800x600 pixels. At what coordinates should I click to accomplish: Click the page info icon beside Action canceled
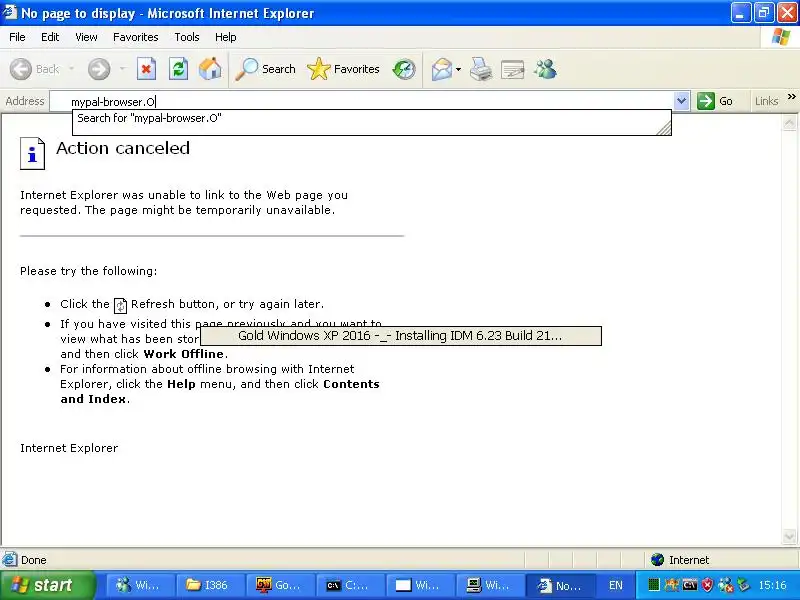click(33, 153)
